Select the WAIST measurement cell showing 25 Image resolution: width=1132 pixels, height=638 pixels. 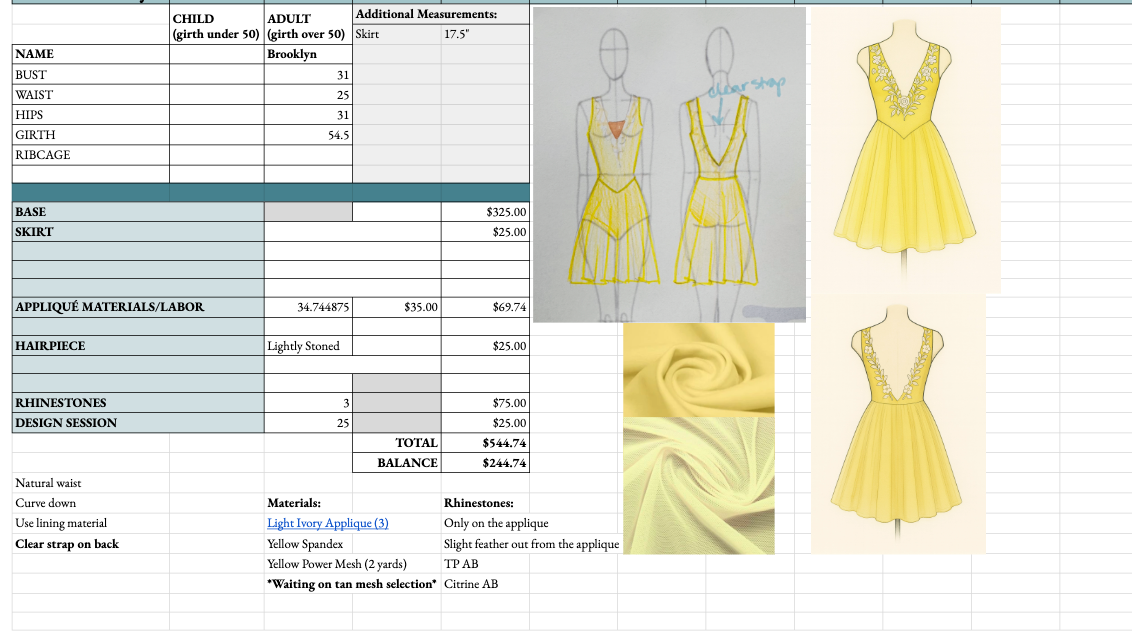pyautogui.click(x=308, y=95)
